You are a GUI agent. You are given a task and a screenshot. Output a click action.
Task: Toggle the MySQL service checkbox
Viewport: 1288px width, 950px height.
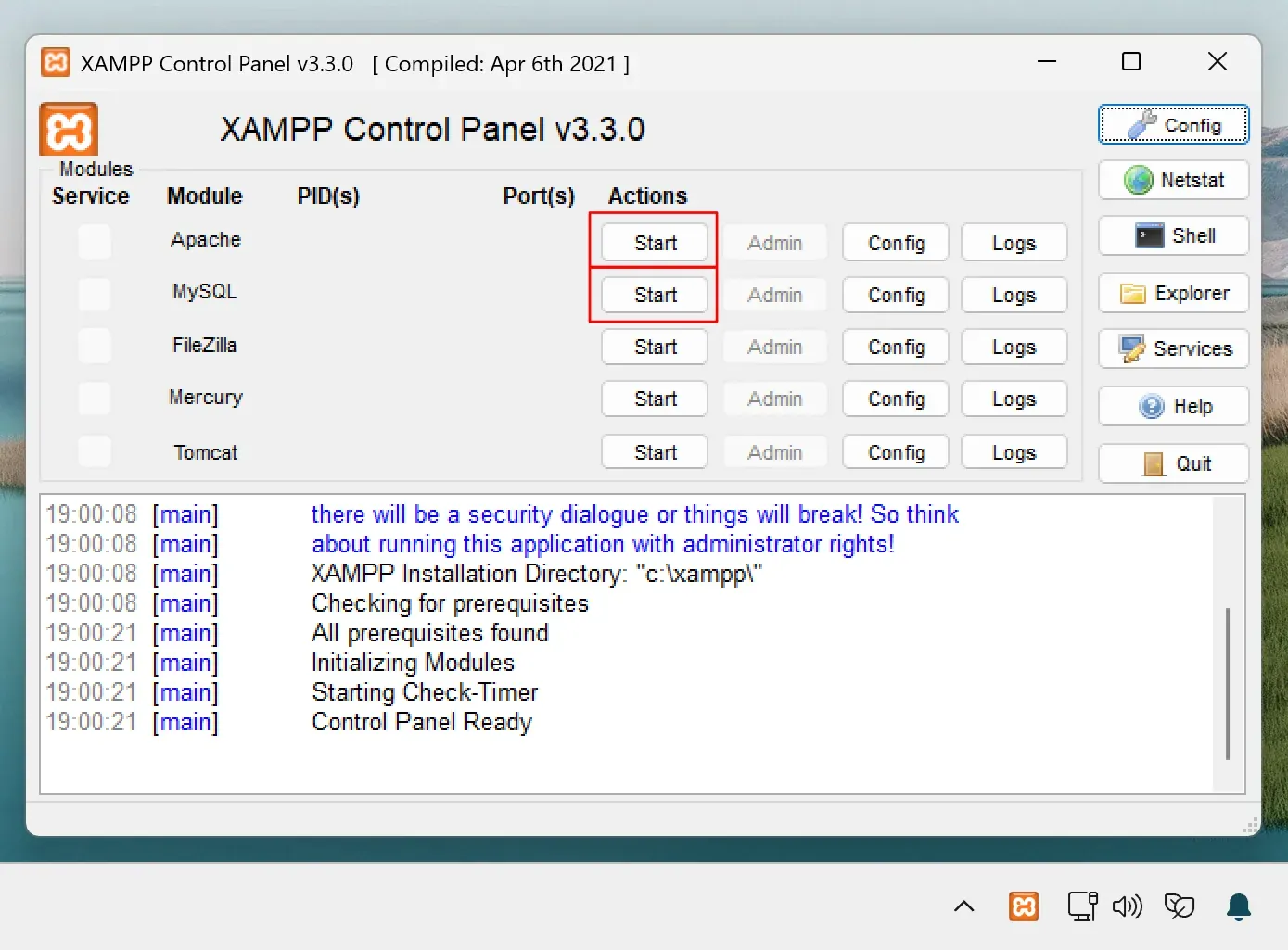click(x=95, y=294)
